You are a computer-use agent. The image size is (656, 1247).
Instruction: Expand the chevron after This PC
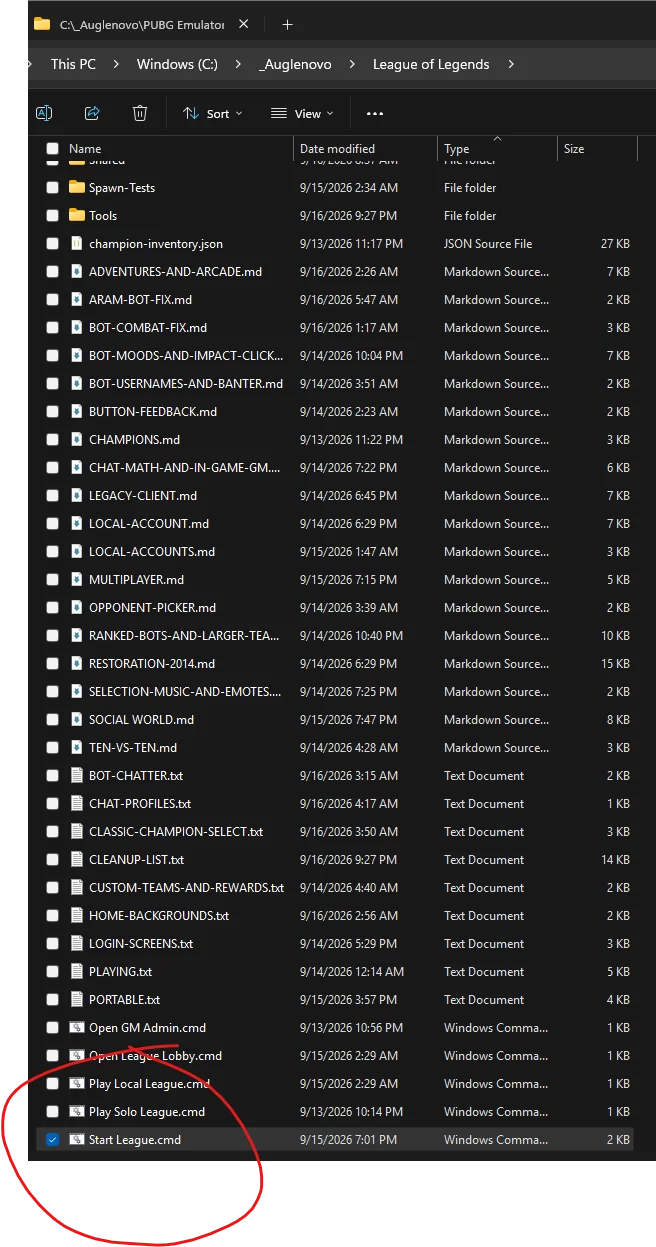(x=116, y=64)
